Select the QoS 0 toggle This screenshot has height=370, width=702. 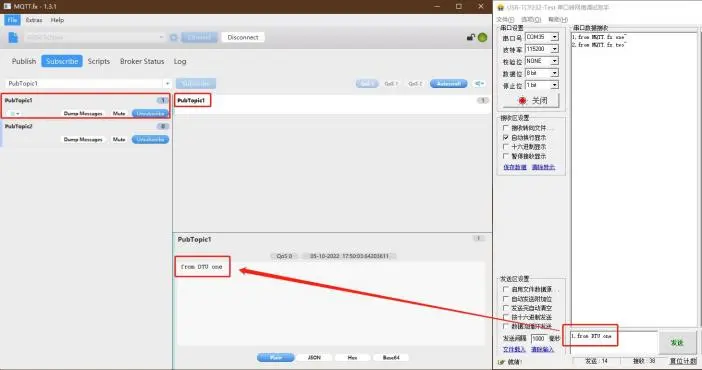pos(367,83)
